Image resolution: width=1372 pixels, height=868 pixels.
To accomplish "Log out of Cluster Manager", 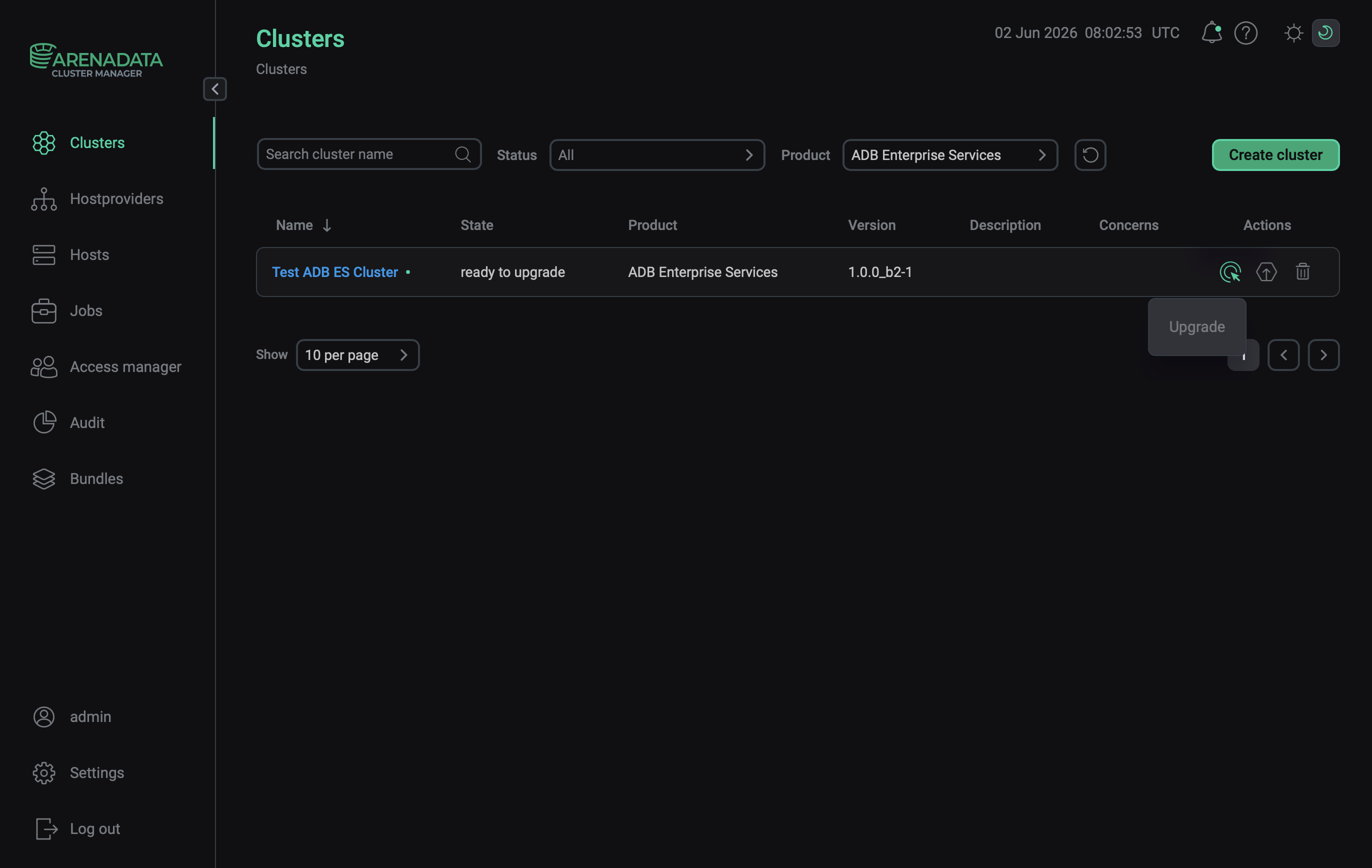I will pos(94,828).
